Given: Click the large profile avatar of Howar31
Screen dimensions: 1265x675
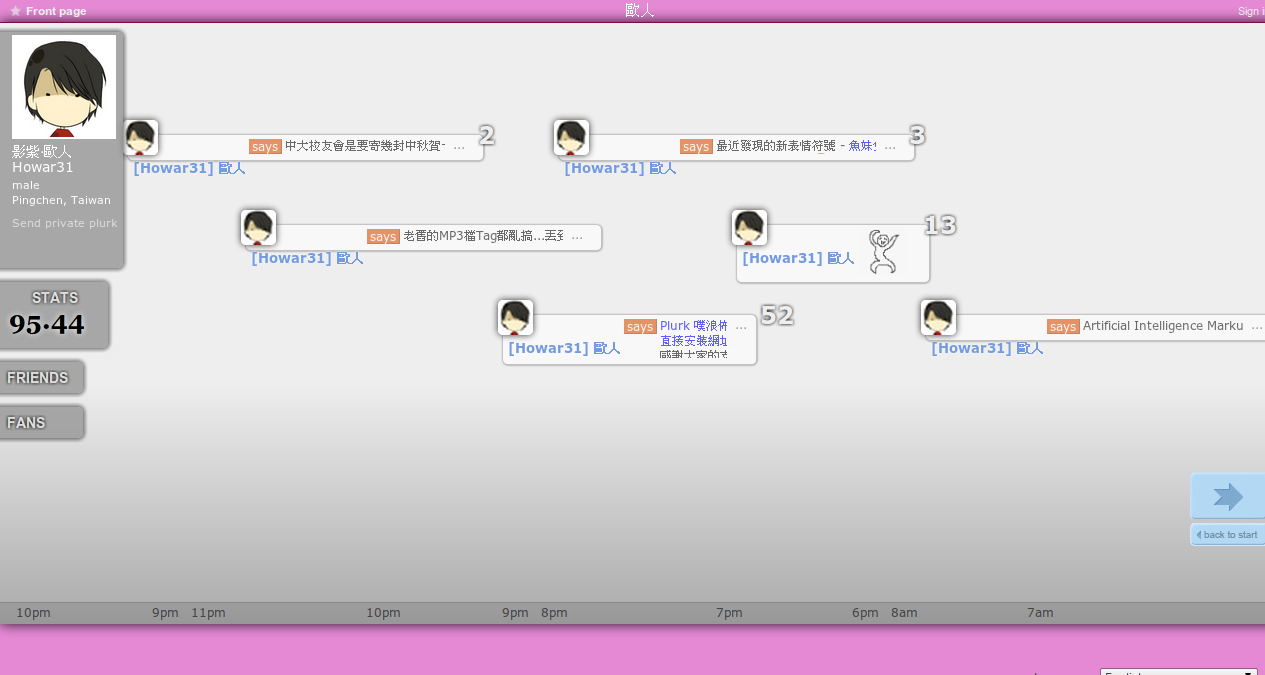Looking at the screenshot, I should [64, 86].
